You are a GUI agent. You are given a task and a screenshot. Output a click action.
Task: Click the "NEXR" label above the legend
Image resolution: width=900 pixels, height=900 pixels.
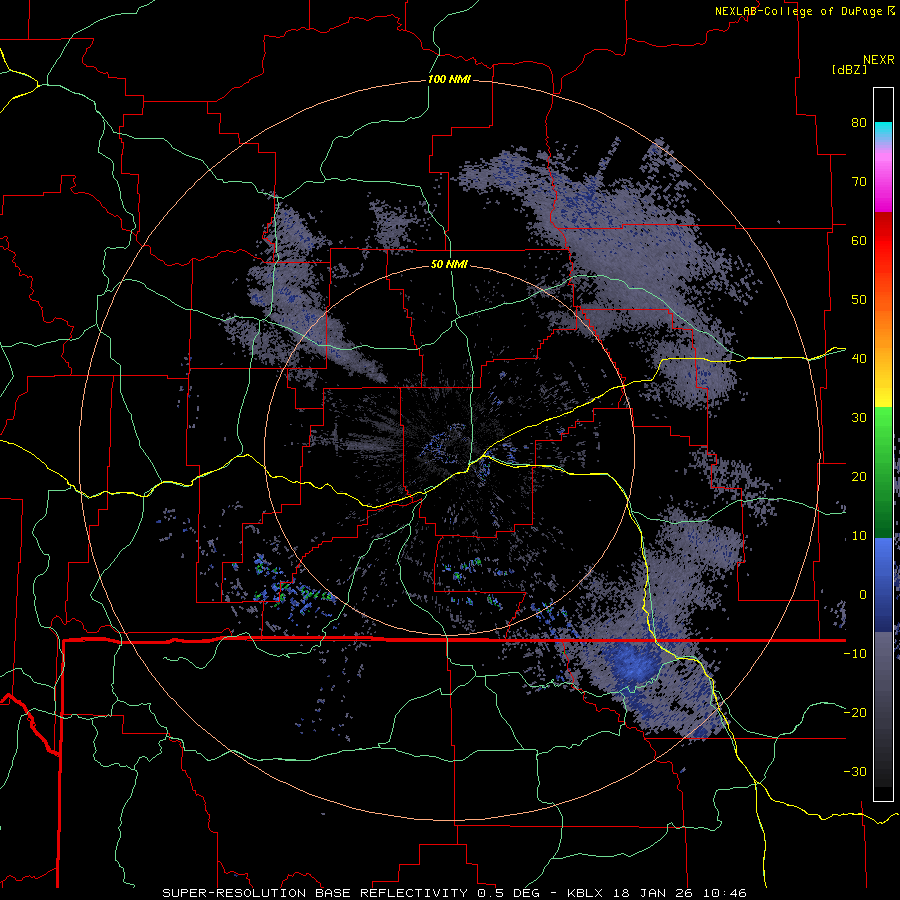[x=878, y=60]
